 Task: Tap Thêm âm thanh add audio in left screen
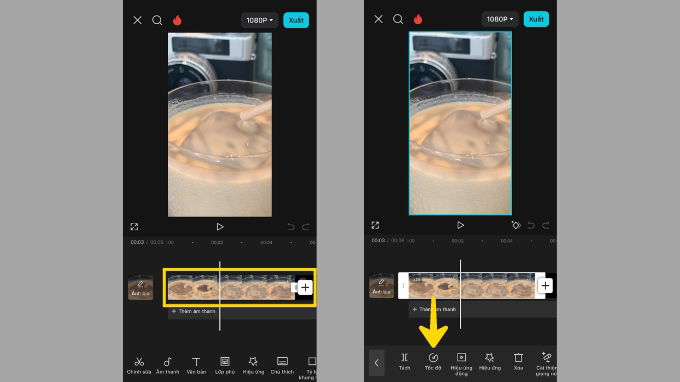click(x=193, y=311)
